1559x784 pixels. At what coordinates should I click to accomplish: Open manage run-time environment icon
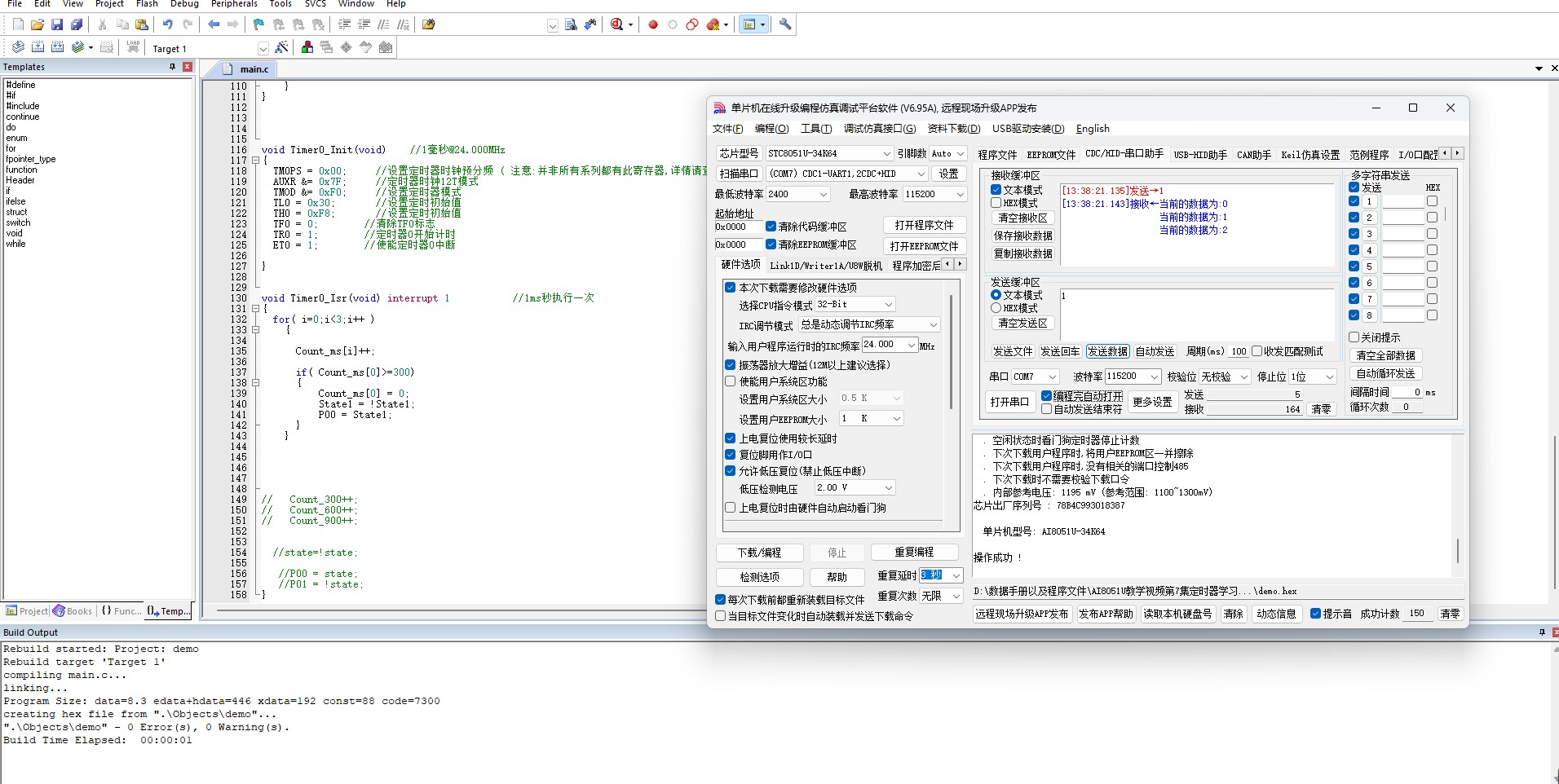coord(347,47)
